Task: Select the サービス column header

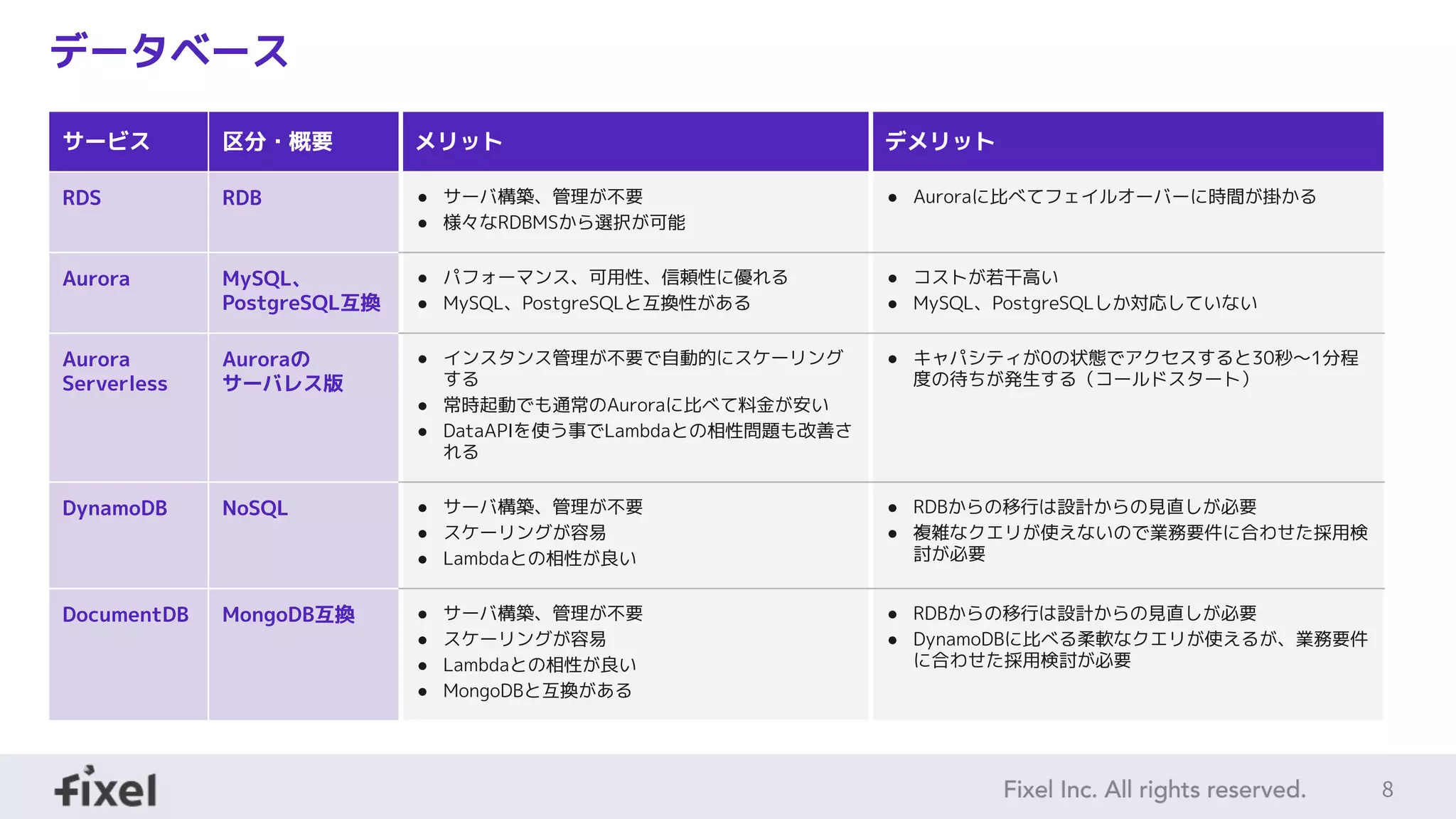Action: [x=107, y=141]
